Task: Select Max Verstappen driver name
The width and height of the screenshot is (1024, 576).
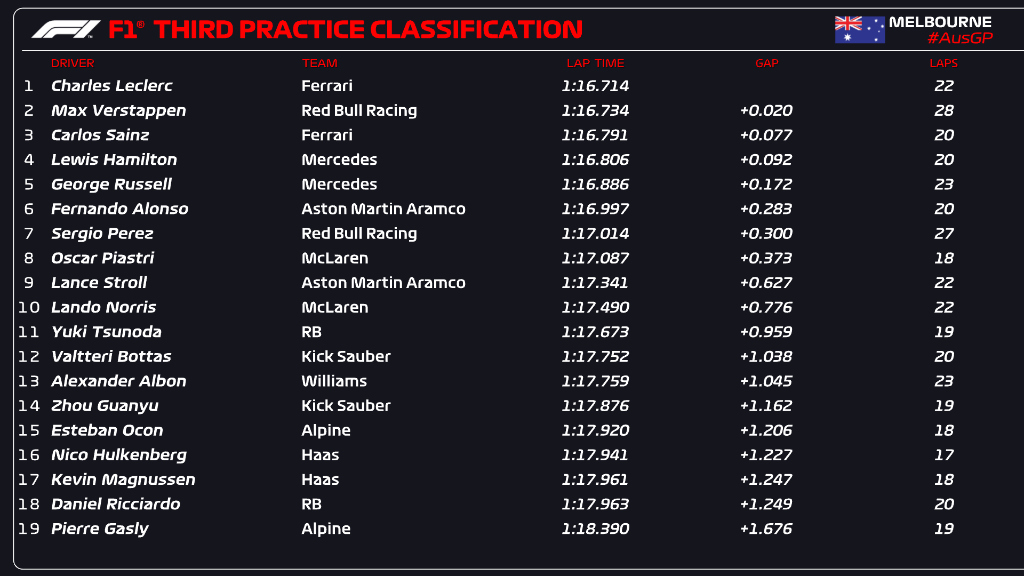Action: click(x=118, y=111)
